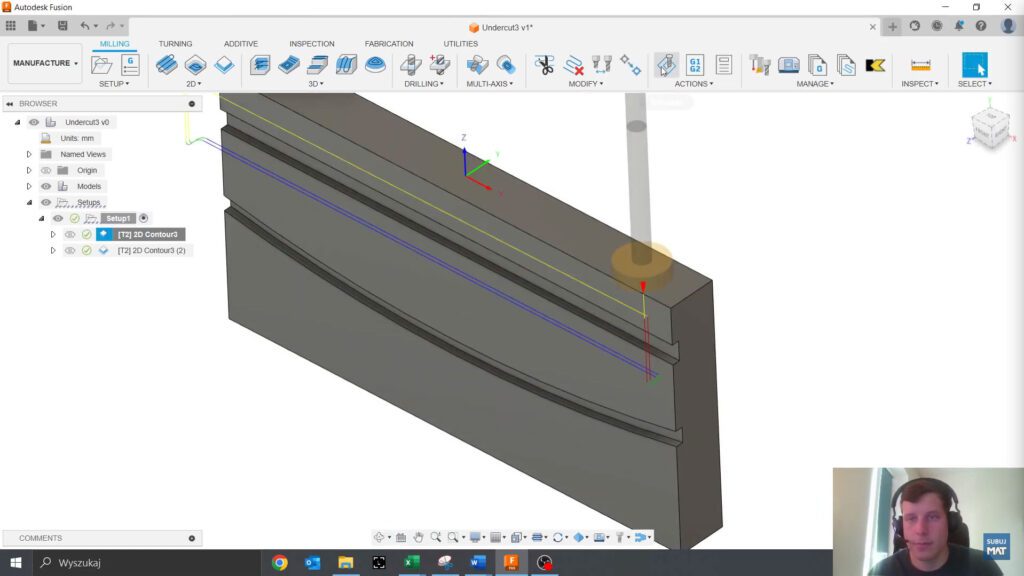
Task: Run the Generate toolpath action icon
Action: click(664, 67)
